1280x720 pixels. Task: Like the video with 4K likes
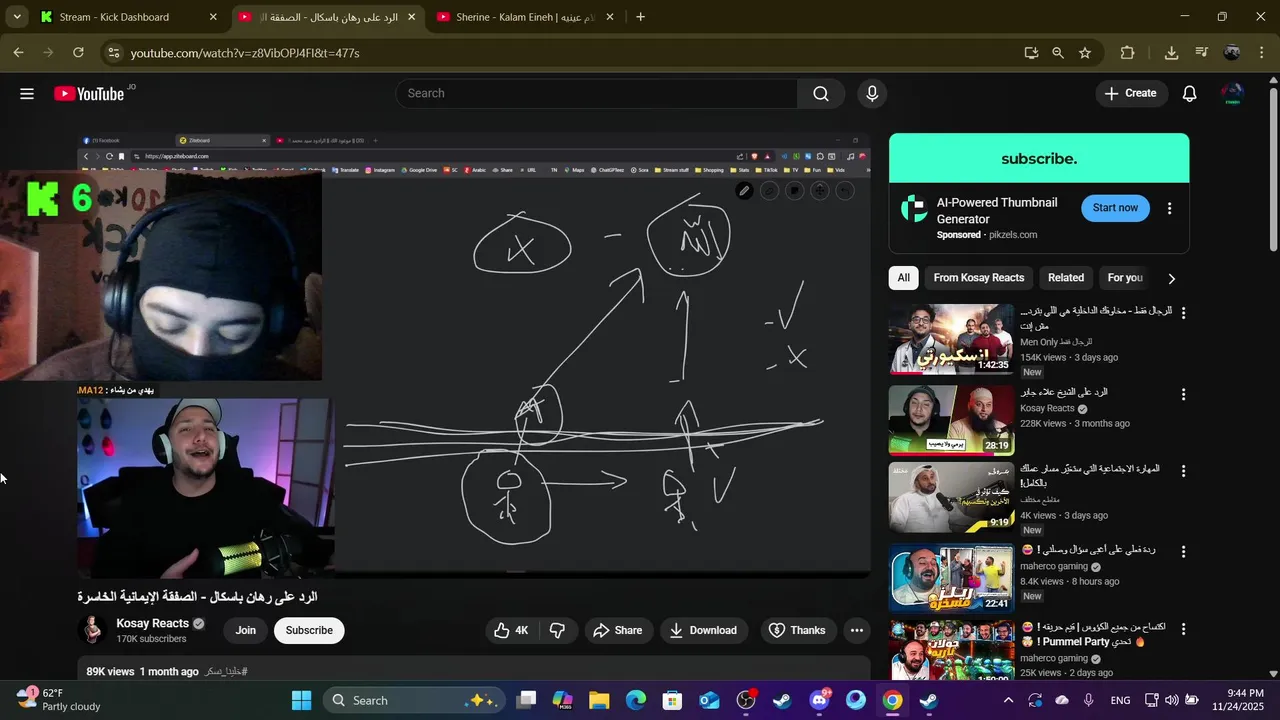[x=511, y=630]
